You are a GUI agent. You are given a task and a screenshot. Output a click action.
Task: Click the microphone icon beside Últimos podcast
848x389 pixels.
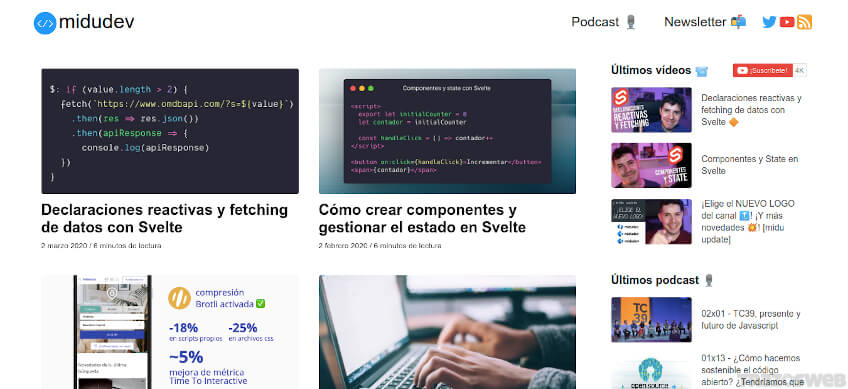tap(709, 280)
